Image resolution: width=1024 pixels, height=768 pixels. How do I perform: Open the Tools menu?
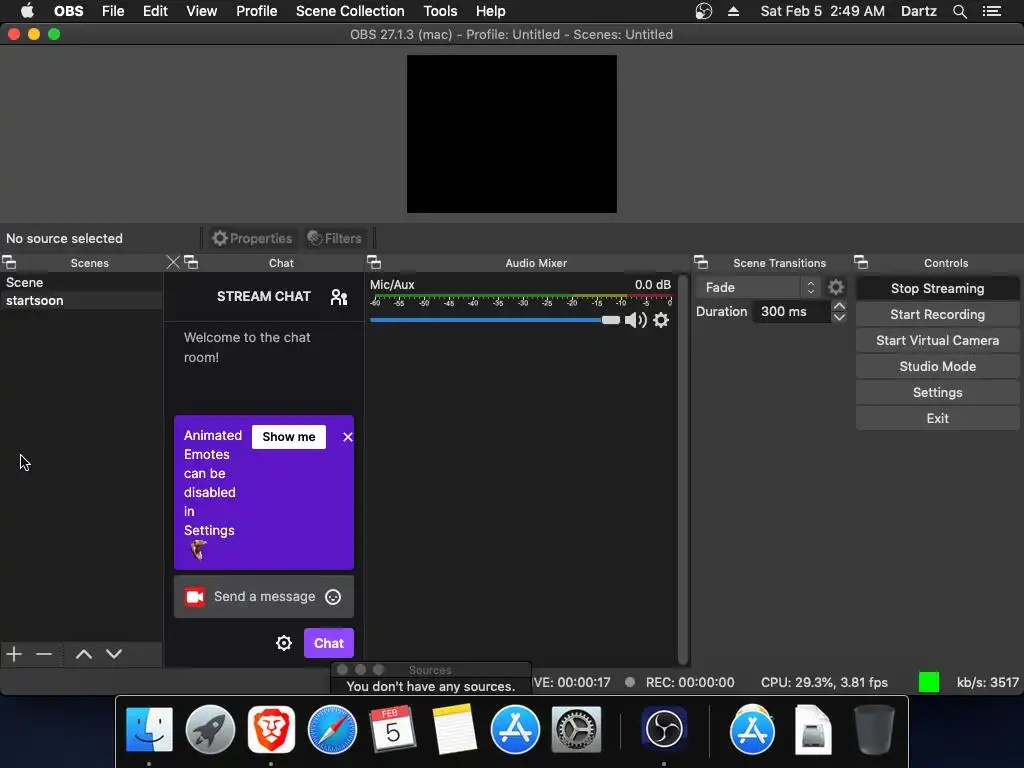coord(440,11)
